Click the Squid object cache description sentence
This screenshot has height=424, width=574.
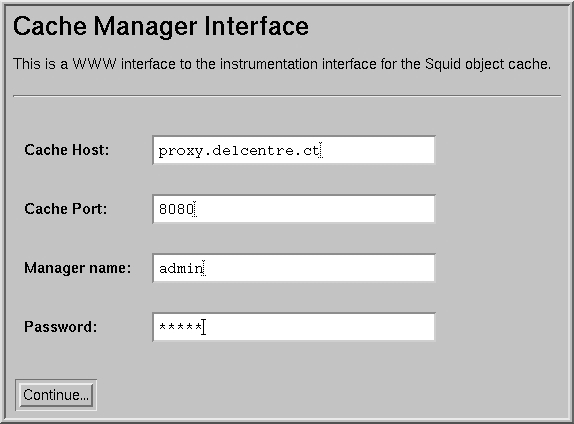point(282,64)
